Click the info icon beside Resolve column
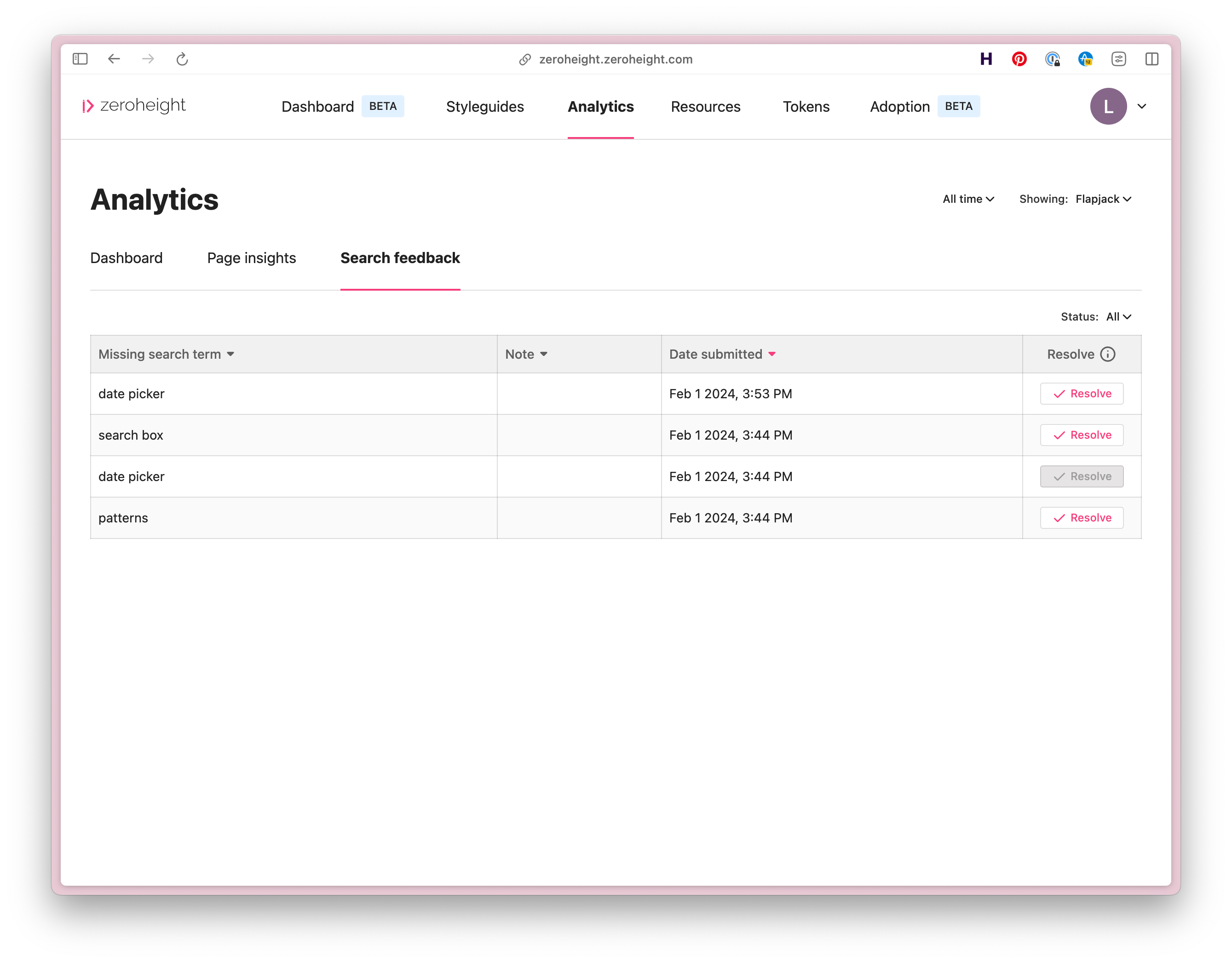The height and width of the screenshot is (963, 1232). 1108,354
